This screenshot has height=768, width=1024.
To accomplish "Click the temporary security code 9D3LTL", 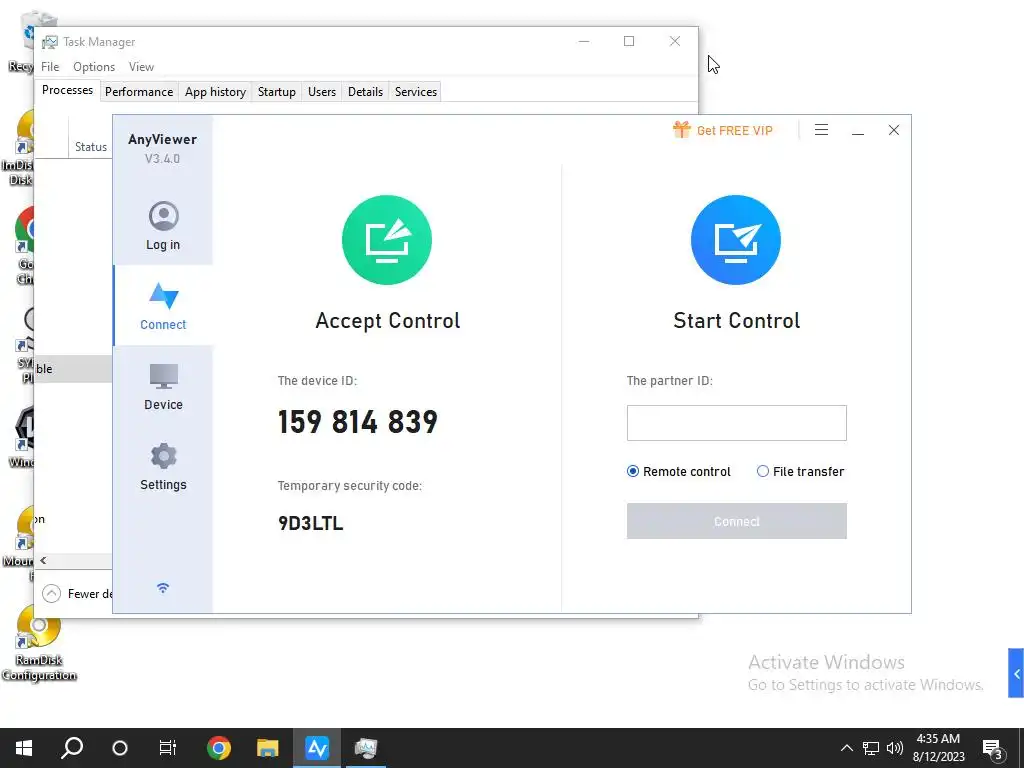I will tap(310, 523).
